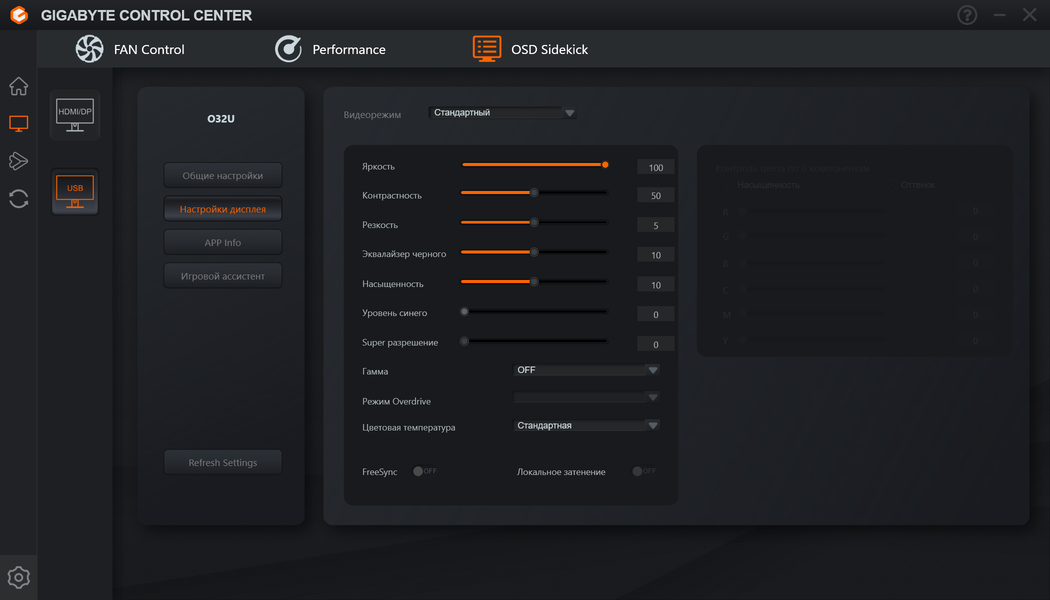This screenshot has height=600, width=1050.
Task: Open the APP Info section
Action: [x=223, y=242]
